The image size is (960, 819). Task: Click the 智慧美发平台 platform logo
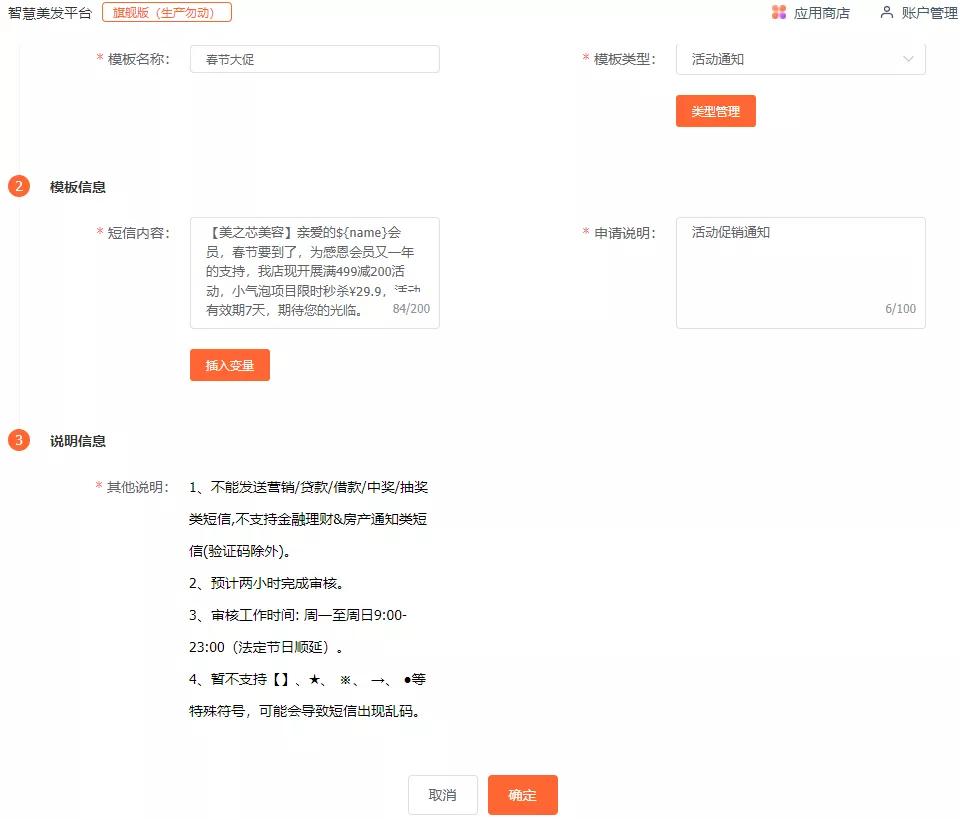click(49, 13)
